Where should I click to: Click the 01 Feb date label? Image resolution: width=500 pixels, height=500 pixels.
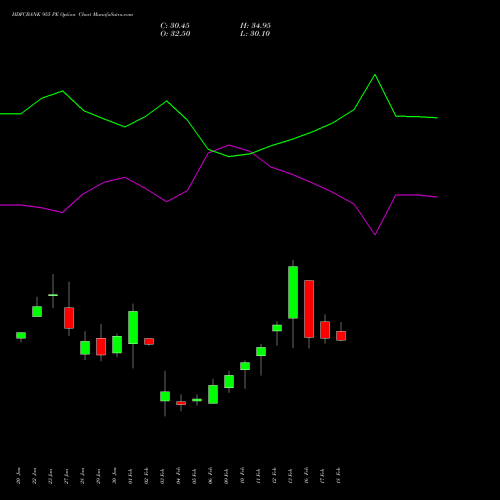[131, 476]
